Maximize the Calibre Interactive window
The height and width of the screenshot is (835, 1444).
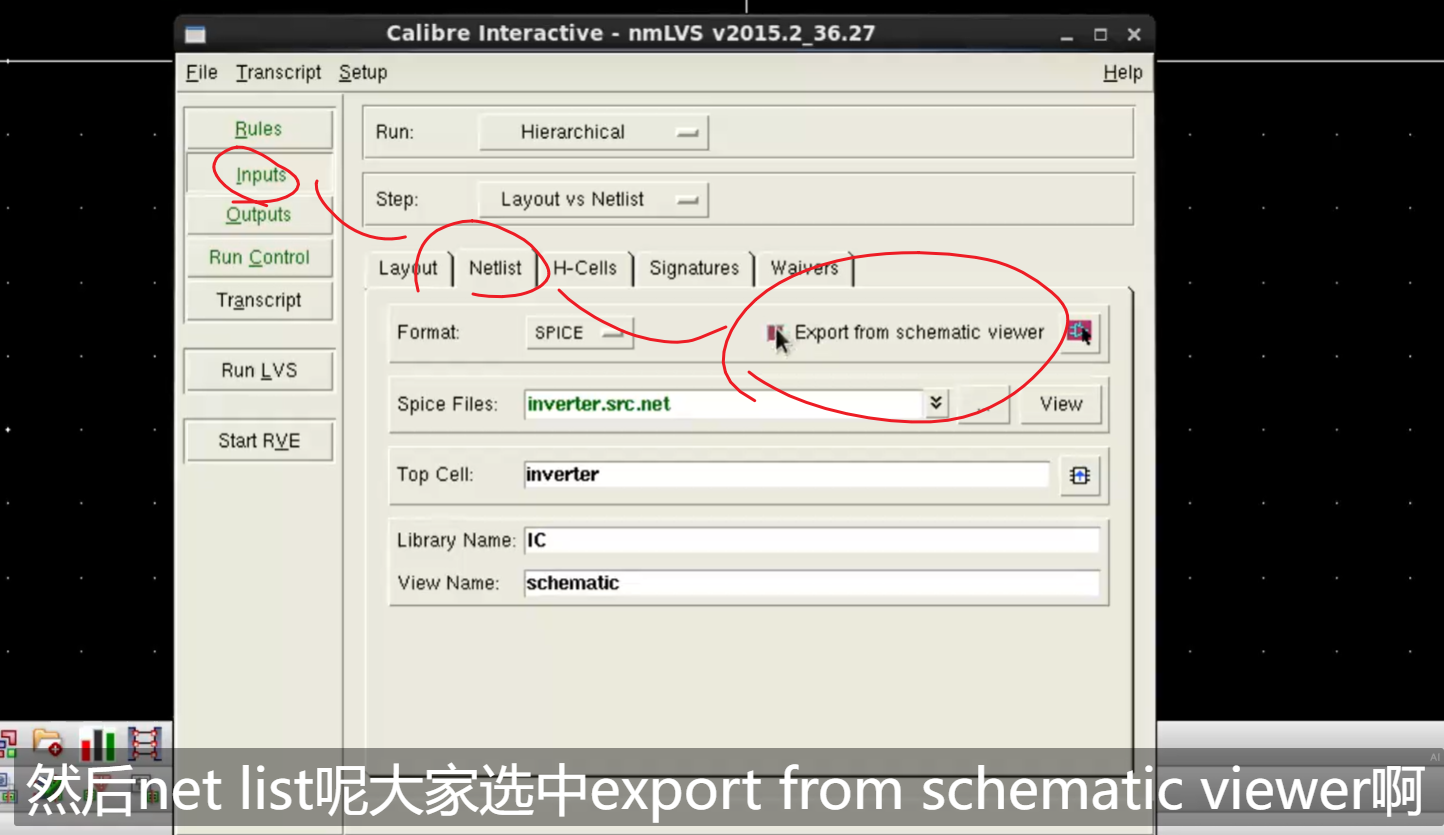pyautogui.click(x=1101, y=34)
